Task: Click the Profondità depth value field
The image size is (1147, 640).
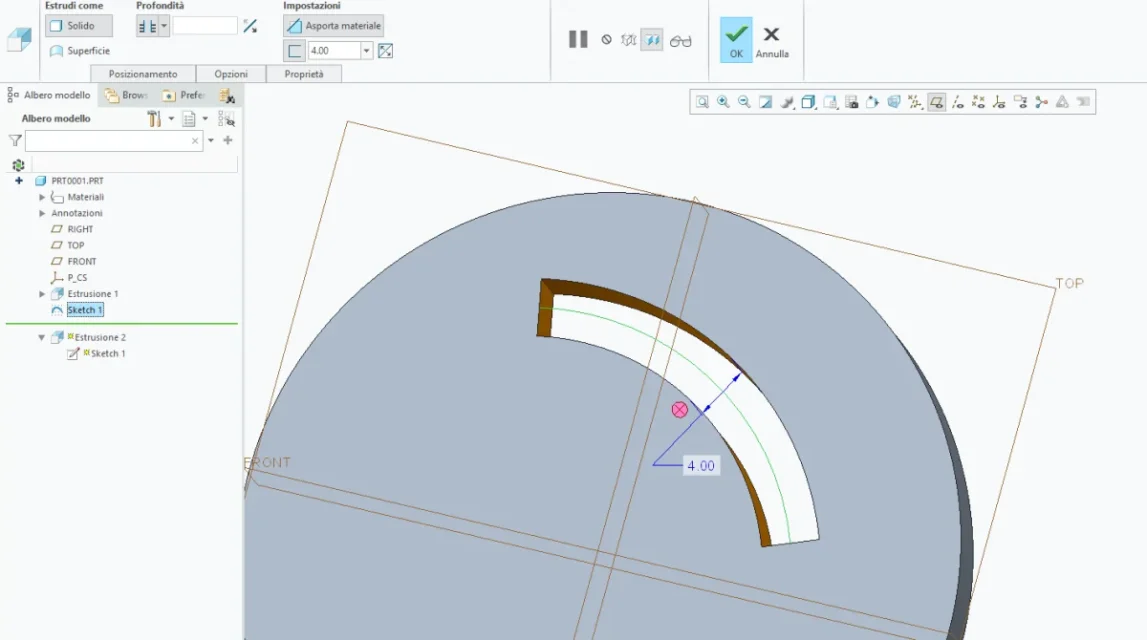Action: pyautogui.click(x=205, y=26)
